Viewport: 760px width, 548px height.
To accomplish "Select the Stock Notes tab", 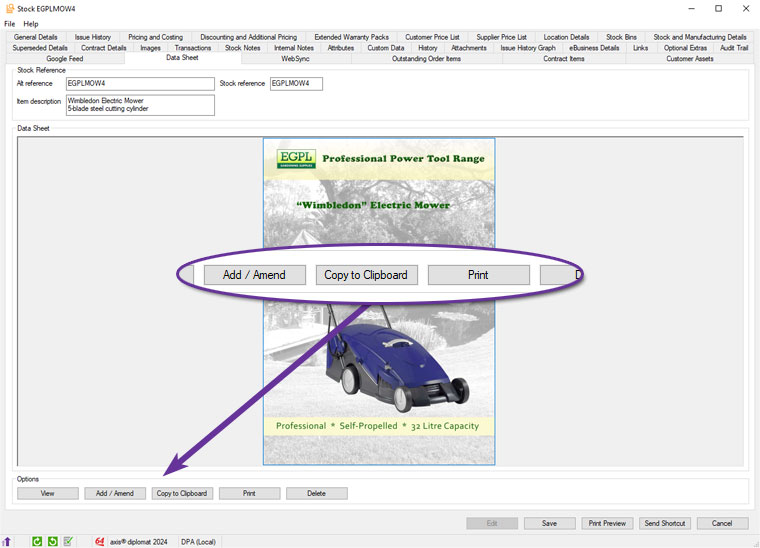I will pyautogui.click(x=242, y=48).
